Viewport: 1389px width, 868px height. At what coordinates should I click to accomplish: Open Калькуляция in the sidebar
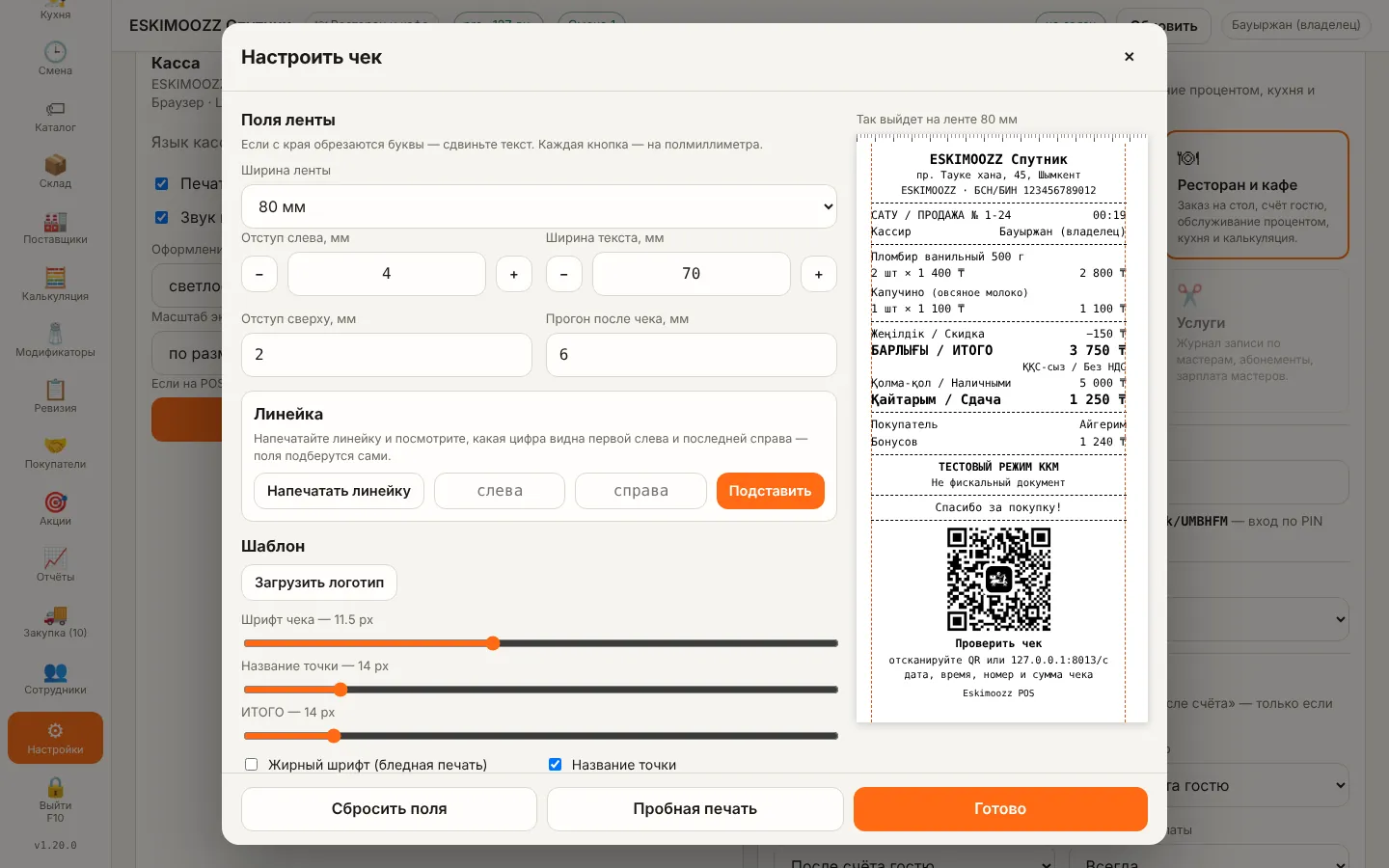pyautogui.click(x=55, y=284)
